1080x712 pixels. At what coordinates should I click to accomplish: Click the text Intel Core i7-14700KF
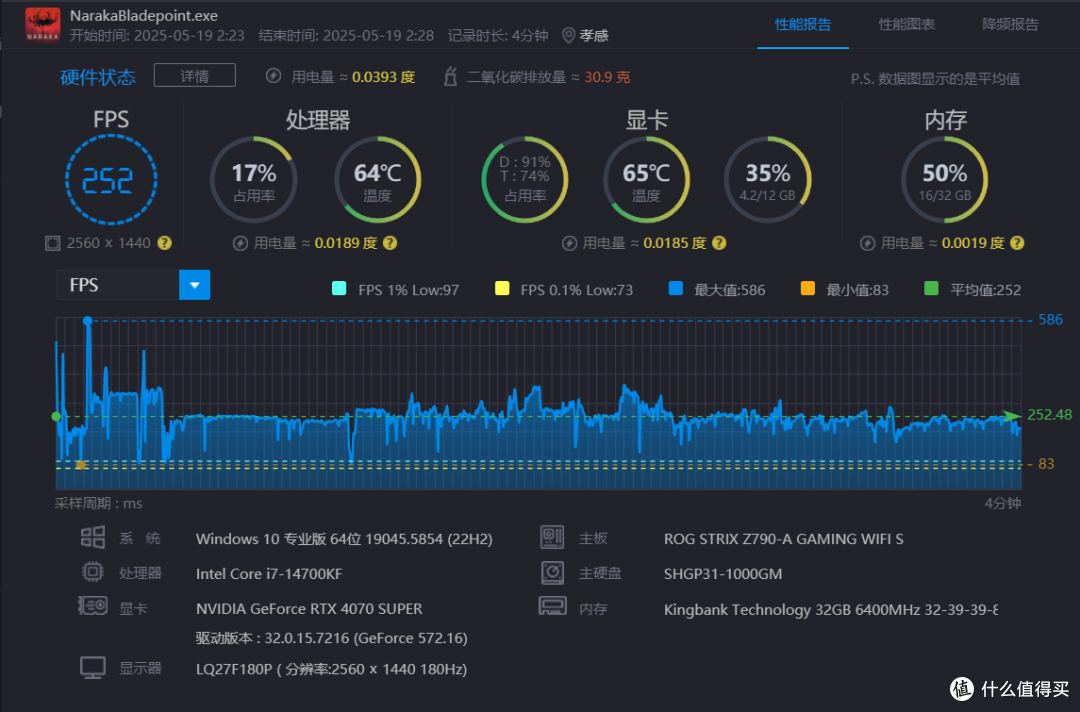pyautogui.click(x=269, y=574)
